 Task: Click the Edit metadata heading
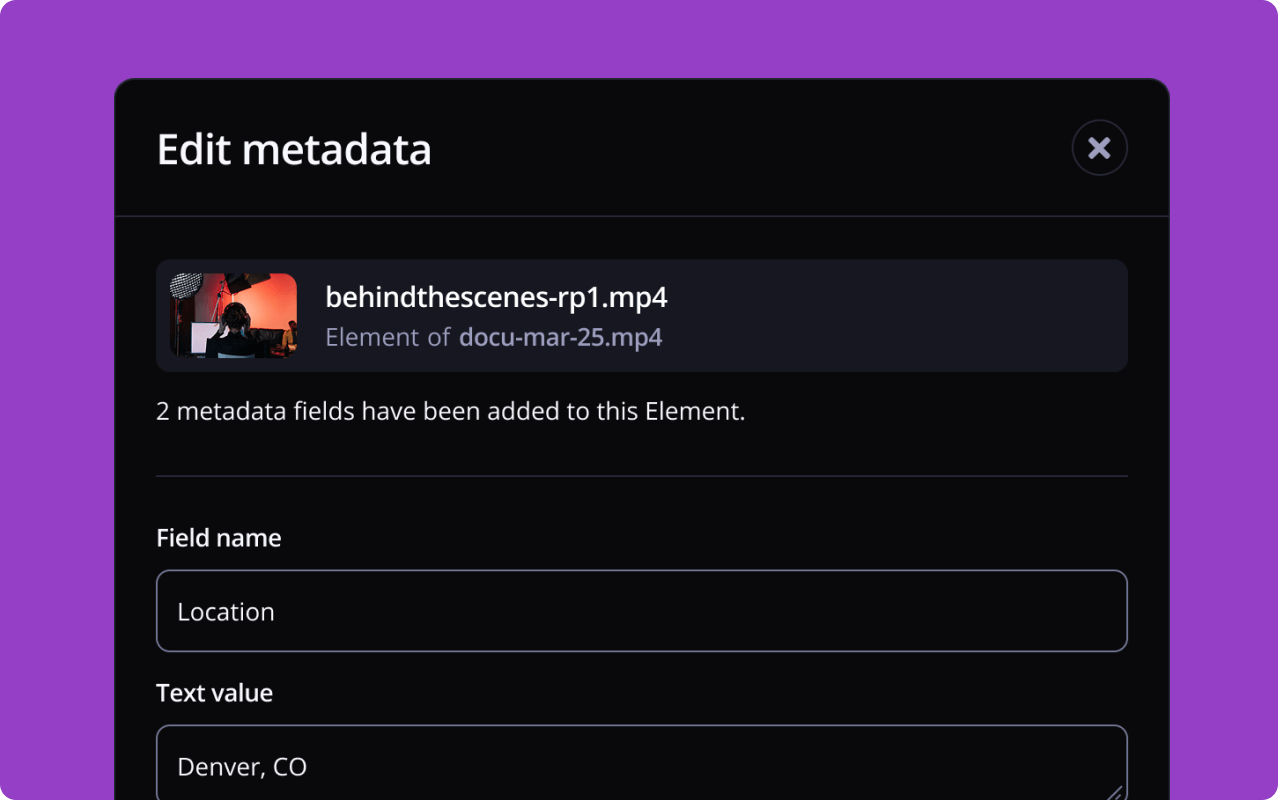pyautogui.click(x=294, y=150)
